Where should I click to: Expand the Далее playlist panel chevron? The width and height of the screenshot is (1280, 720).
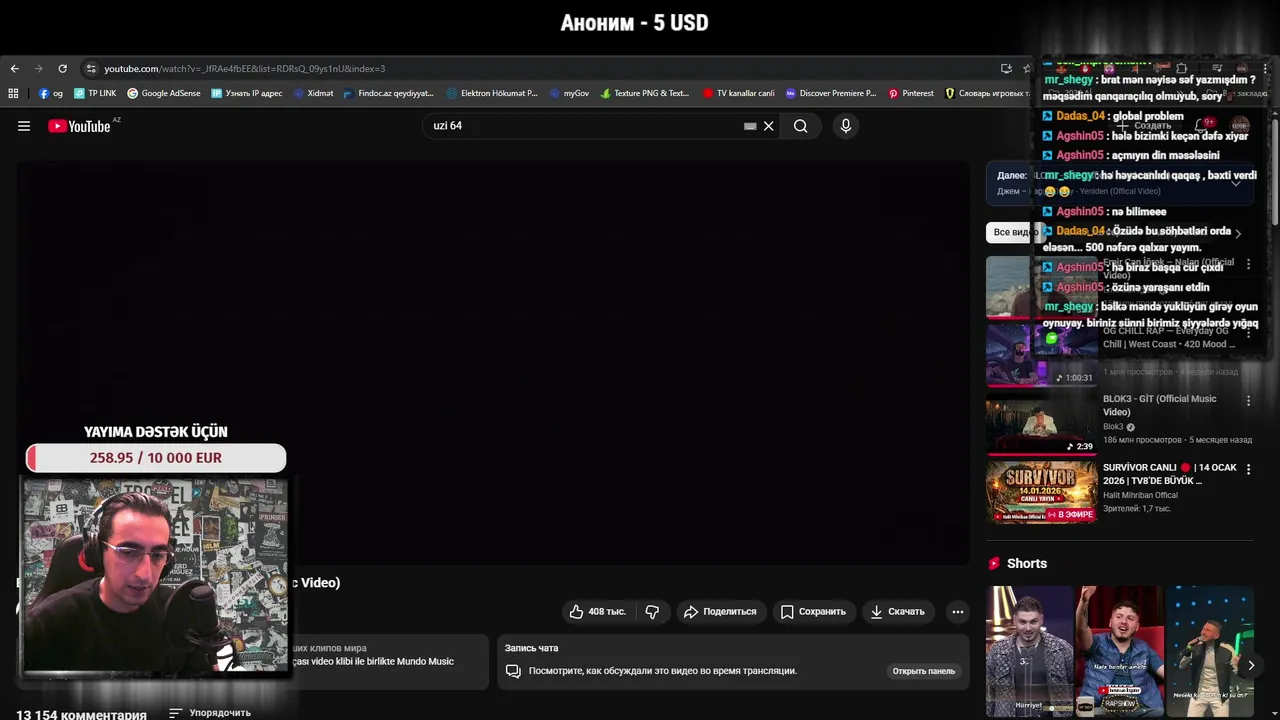1236,183
